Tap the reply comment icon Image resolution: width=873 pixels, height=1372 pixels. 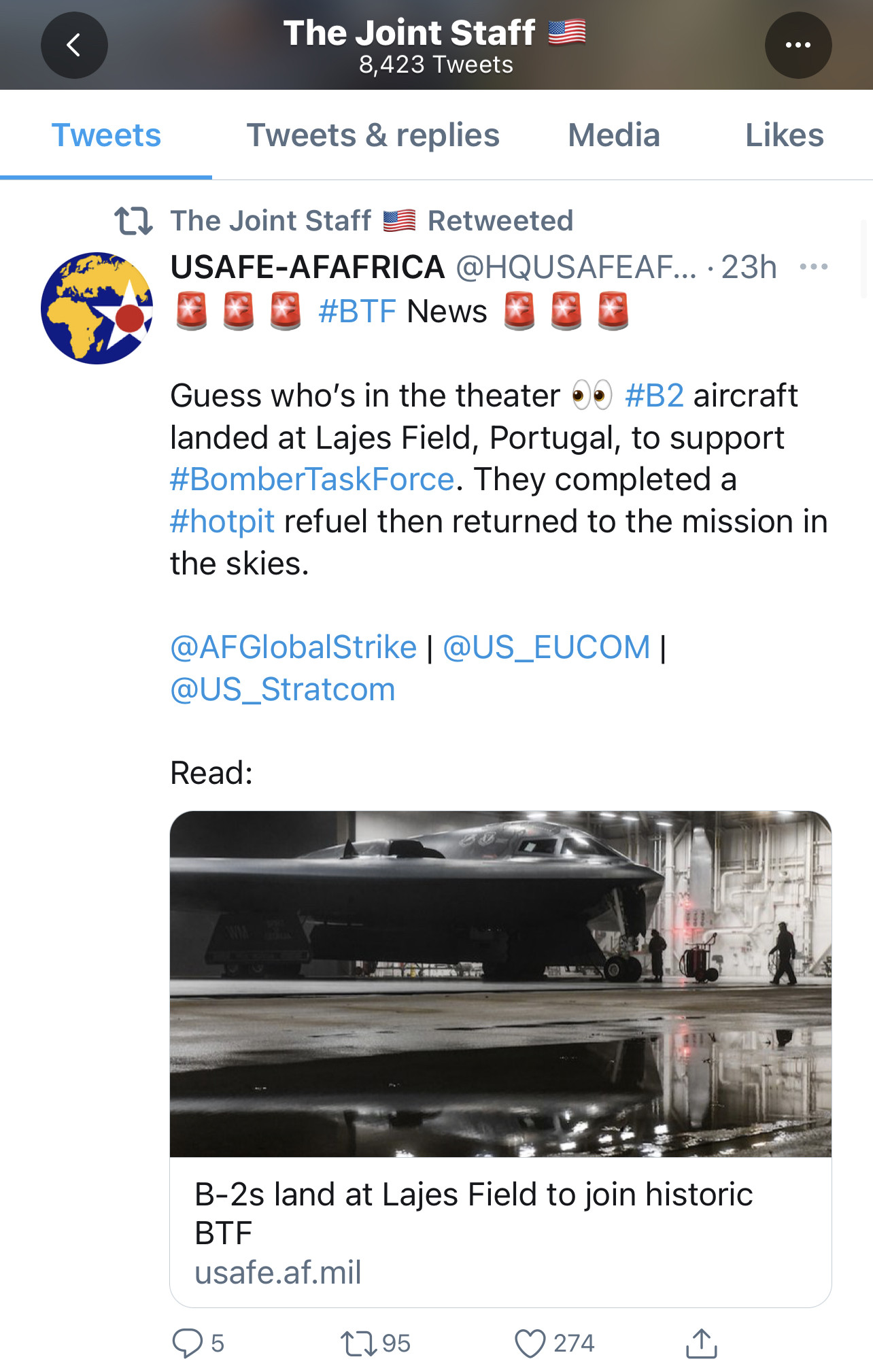click(x=188, y=1343)
